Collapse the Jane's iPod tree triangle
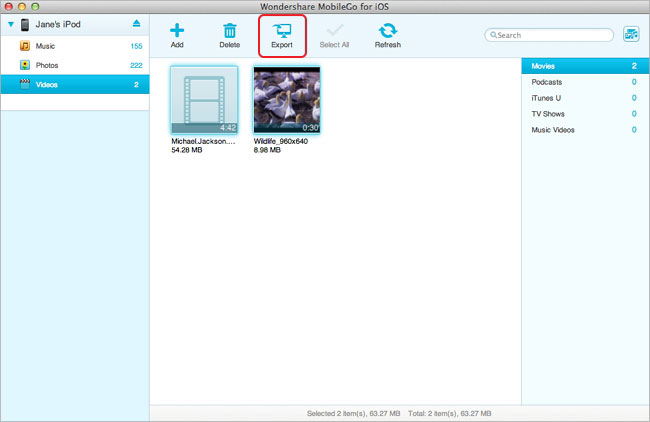650x422 pixels. coord(11,24)
